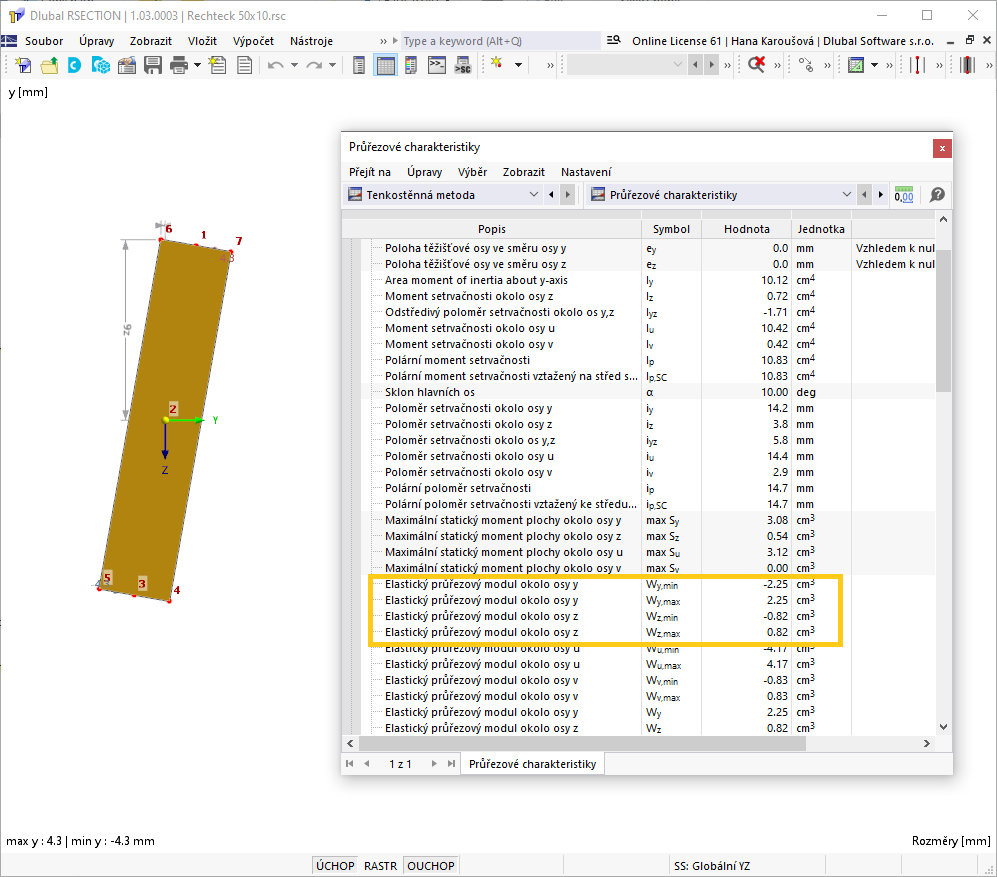Open a file via the folder icon
Image resolution: width=997 pixels, height=877 pixels.
pos(49,65)
